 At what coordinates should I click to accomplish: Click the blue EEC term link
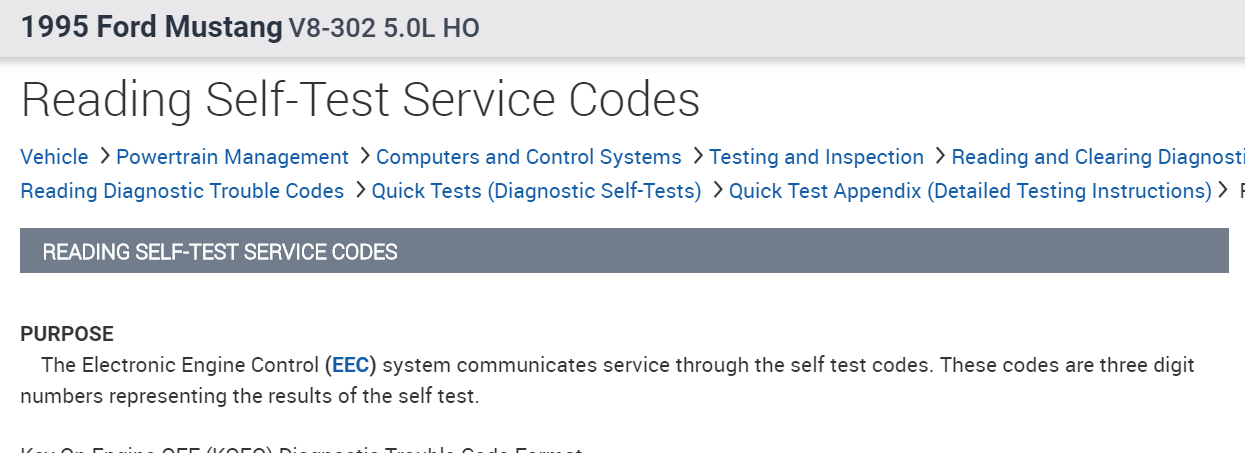pyautogui.click(x=350, y=364)
